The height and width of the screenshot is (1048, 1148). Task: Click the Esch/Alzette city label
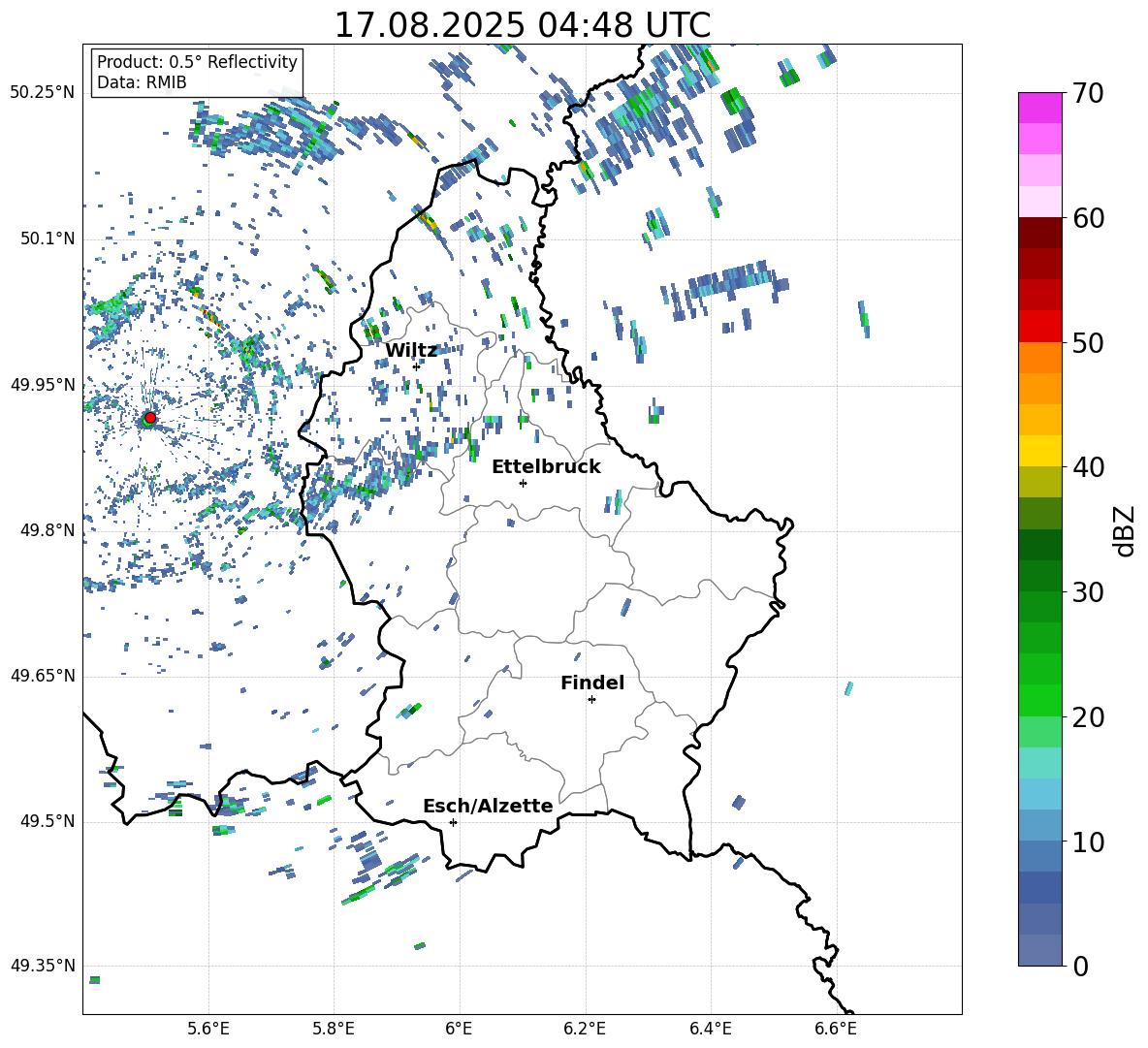pyautogui.click(x=488, y=806)
